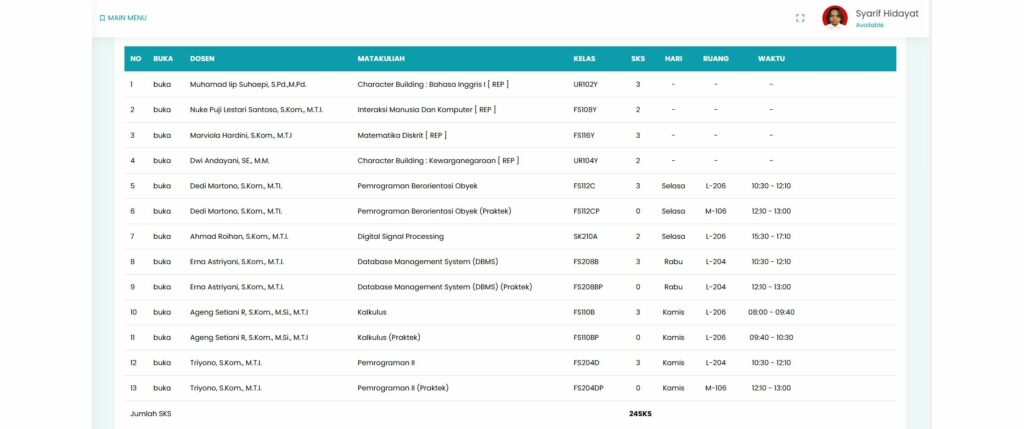
Task: Click the bookmark icon beside MAIN MENU
Action: point(102,18)
